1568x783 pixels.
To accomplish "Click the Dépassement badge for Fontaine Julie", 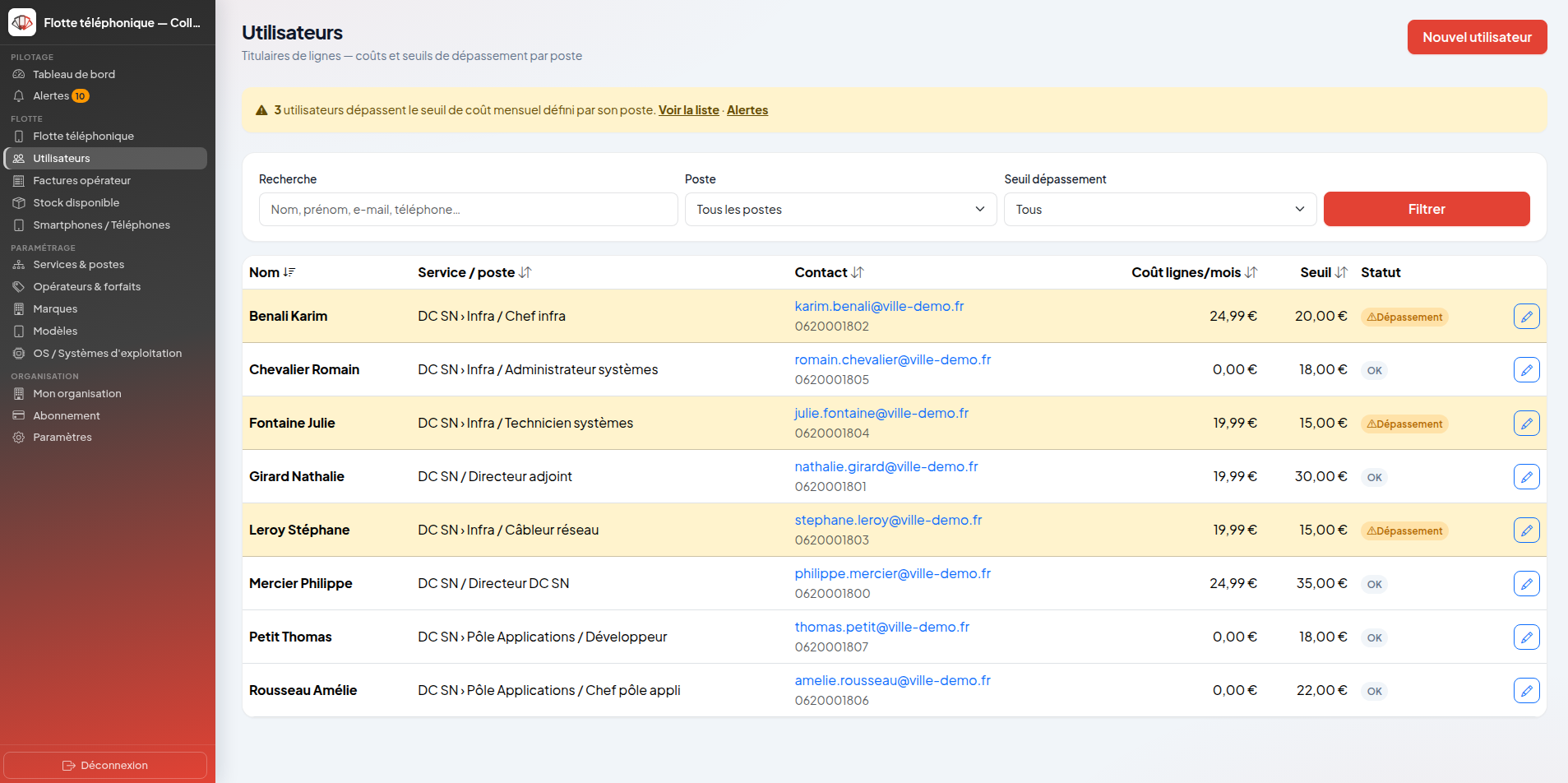I will [x=1404, y=424].
